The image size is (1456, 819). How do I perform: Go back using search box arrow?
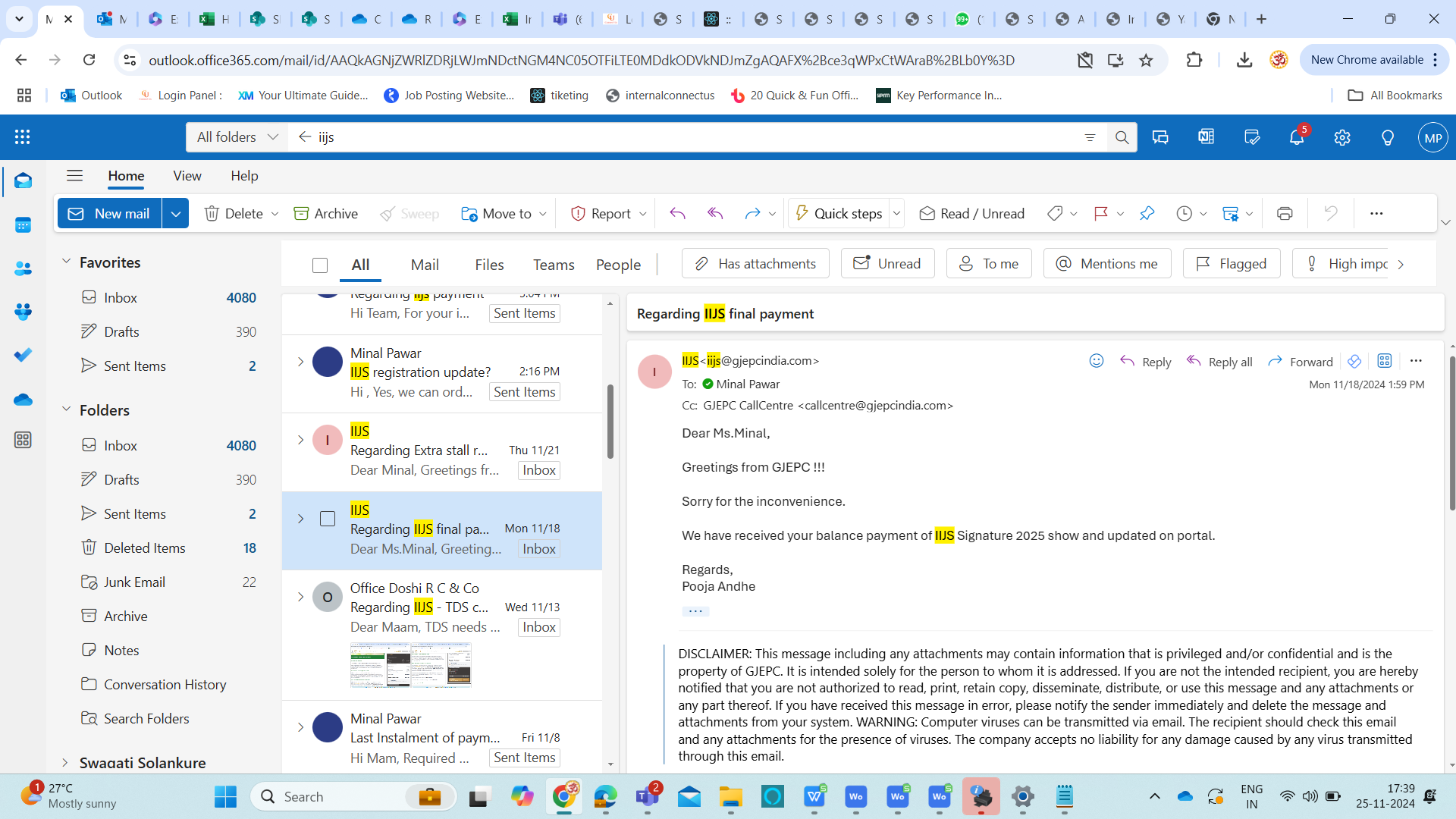(305, 137)
